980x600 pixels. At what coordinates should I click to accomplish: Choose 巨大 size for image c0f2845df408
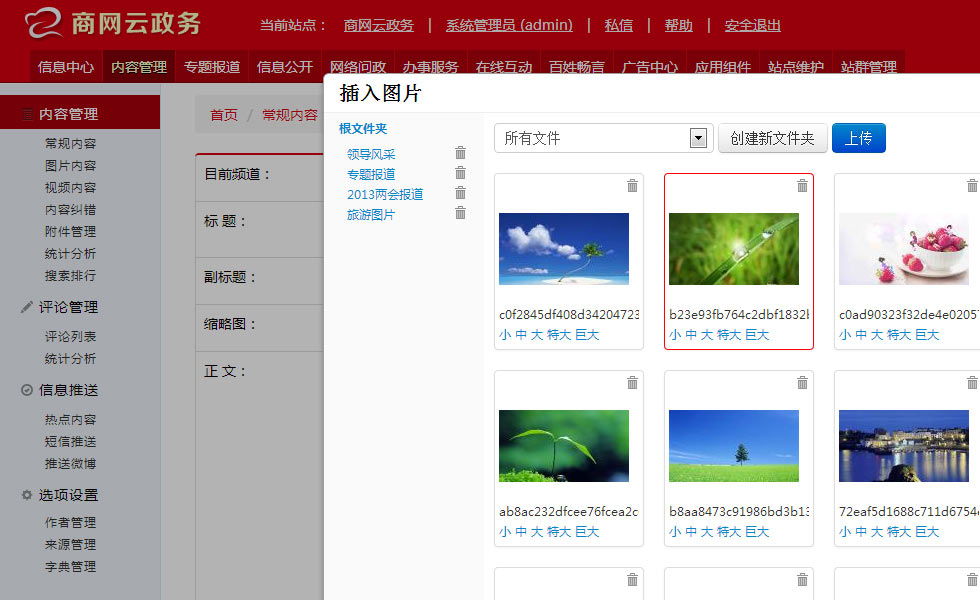[x=587, y=335]
